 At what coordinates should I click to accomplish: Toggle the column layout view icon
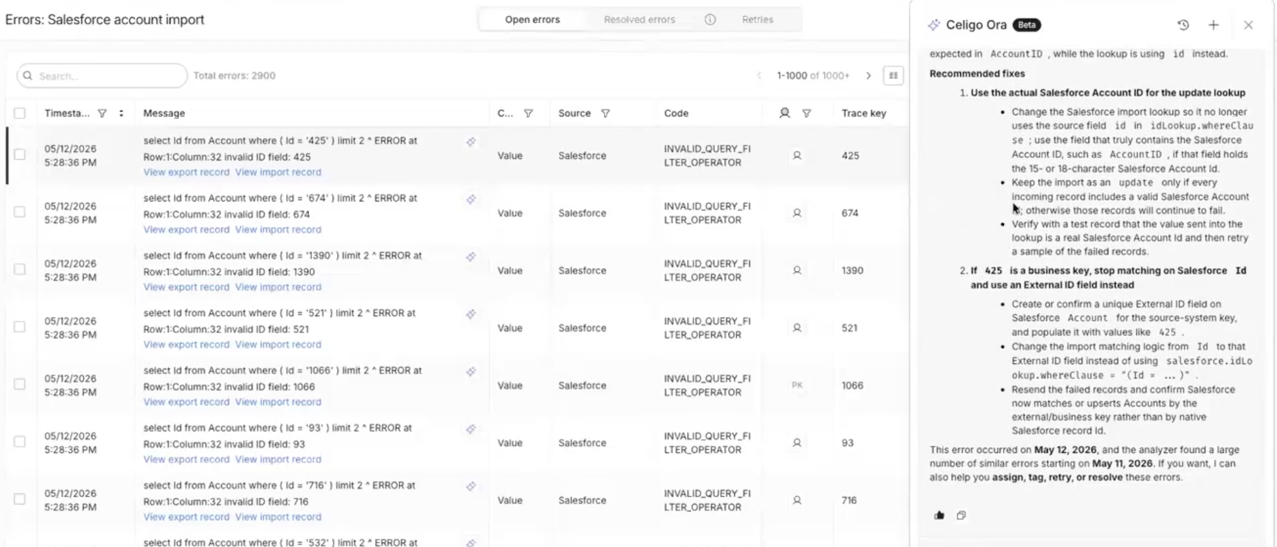pyautogui.click(x=893, y=76)
